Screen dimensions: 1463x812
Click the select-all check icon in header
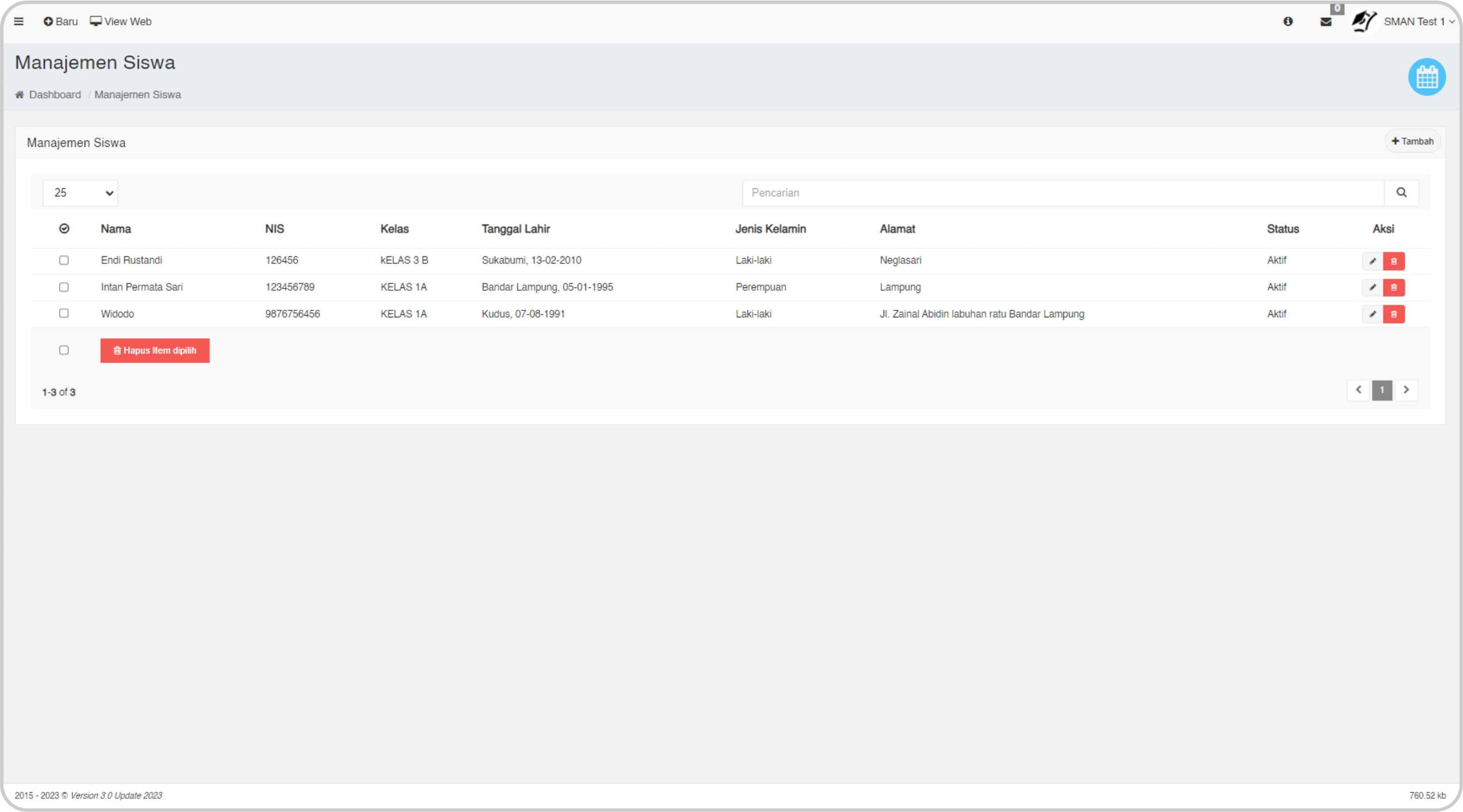(64, 229)
